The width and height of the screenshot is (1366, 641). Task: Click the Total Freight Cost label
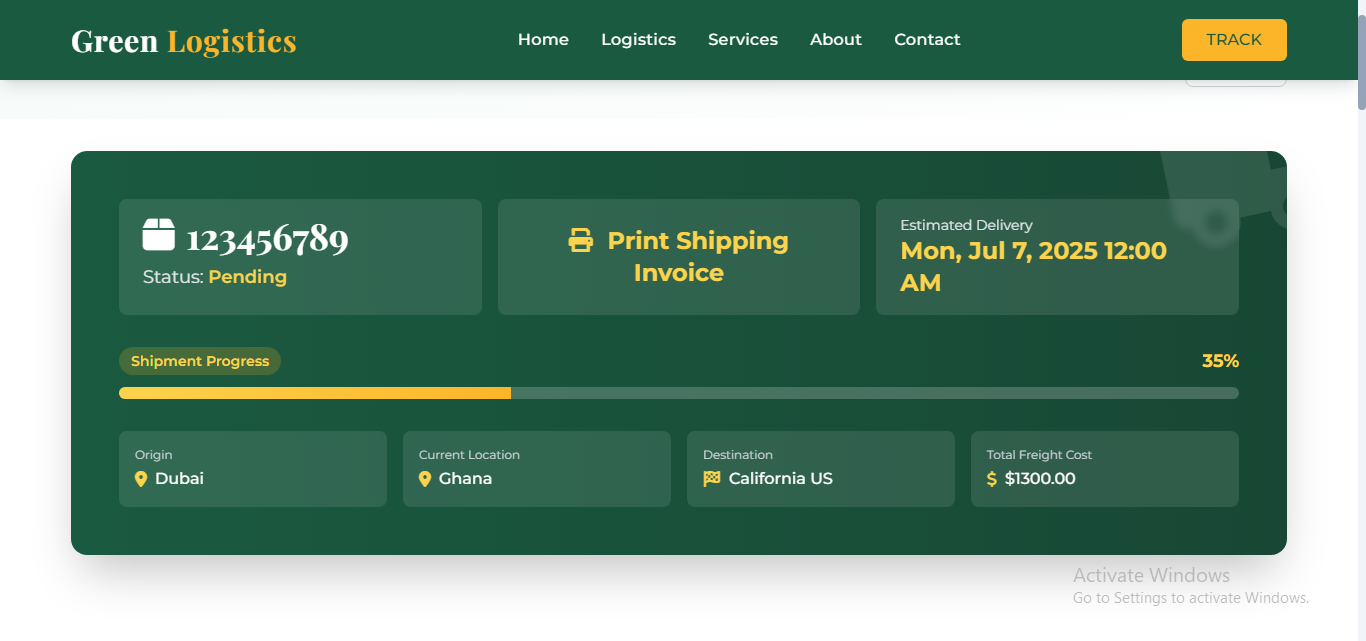point(1039,455)
